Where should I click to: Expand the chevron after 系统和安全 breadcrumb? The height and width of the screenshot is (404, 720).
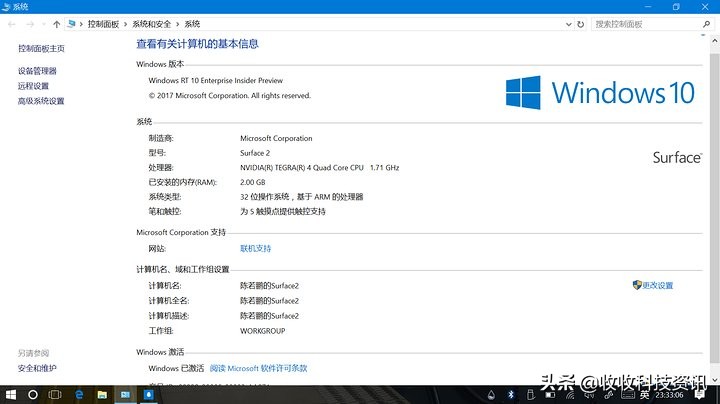coord(178,24)
